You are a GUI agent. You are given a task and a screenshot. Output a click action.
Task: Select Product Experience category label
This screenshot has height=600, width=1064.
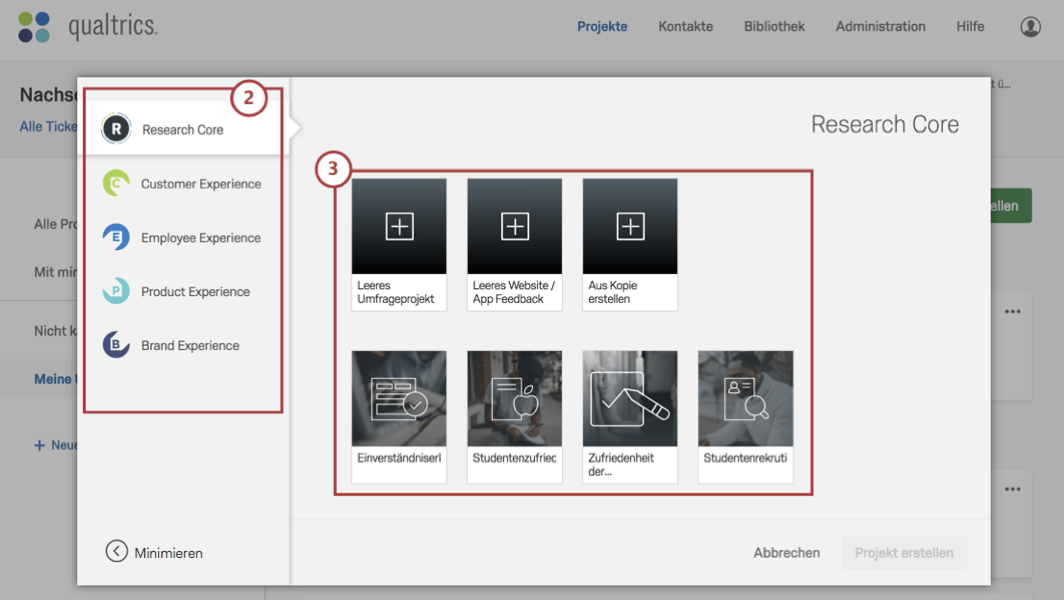pyautogui.click(x=195, y=292)
